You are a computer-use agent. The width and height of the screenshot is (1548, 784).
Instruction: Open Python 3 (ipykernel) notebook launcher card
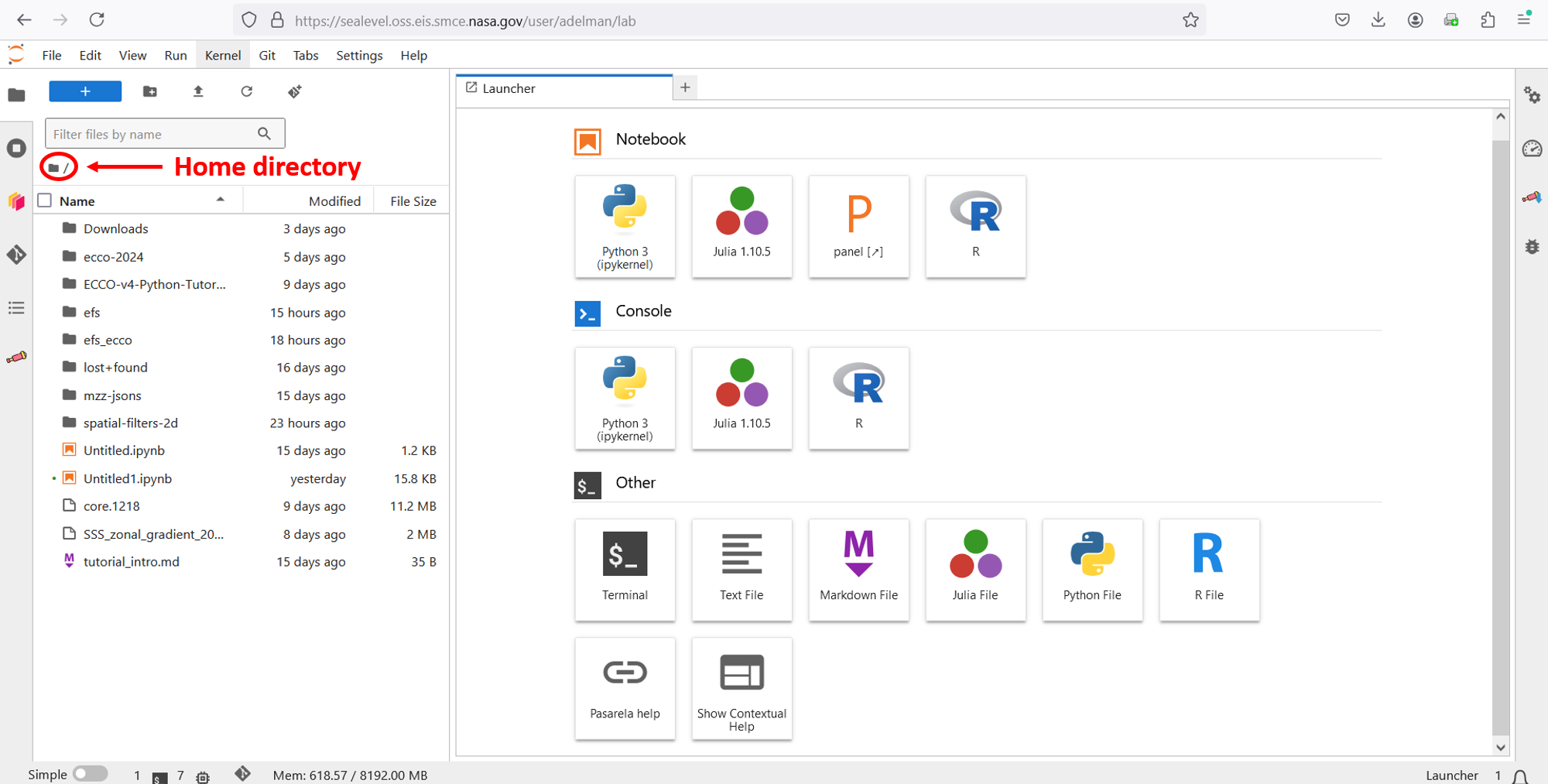[625, 226]
